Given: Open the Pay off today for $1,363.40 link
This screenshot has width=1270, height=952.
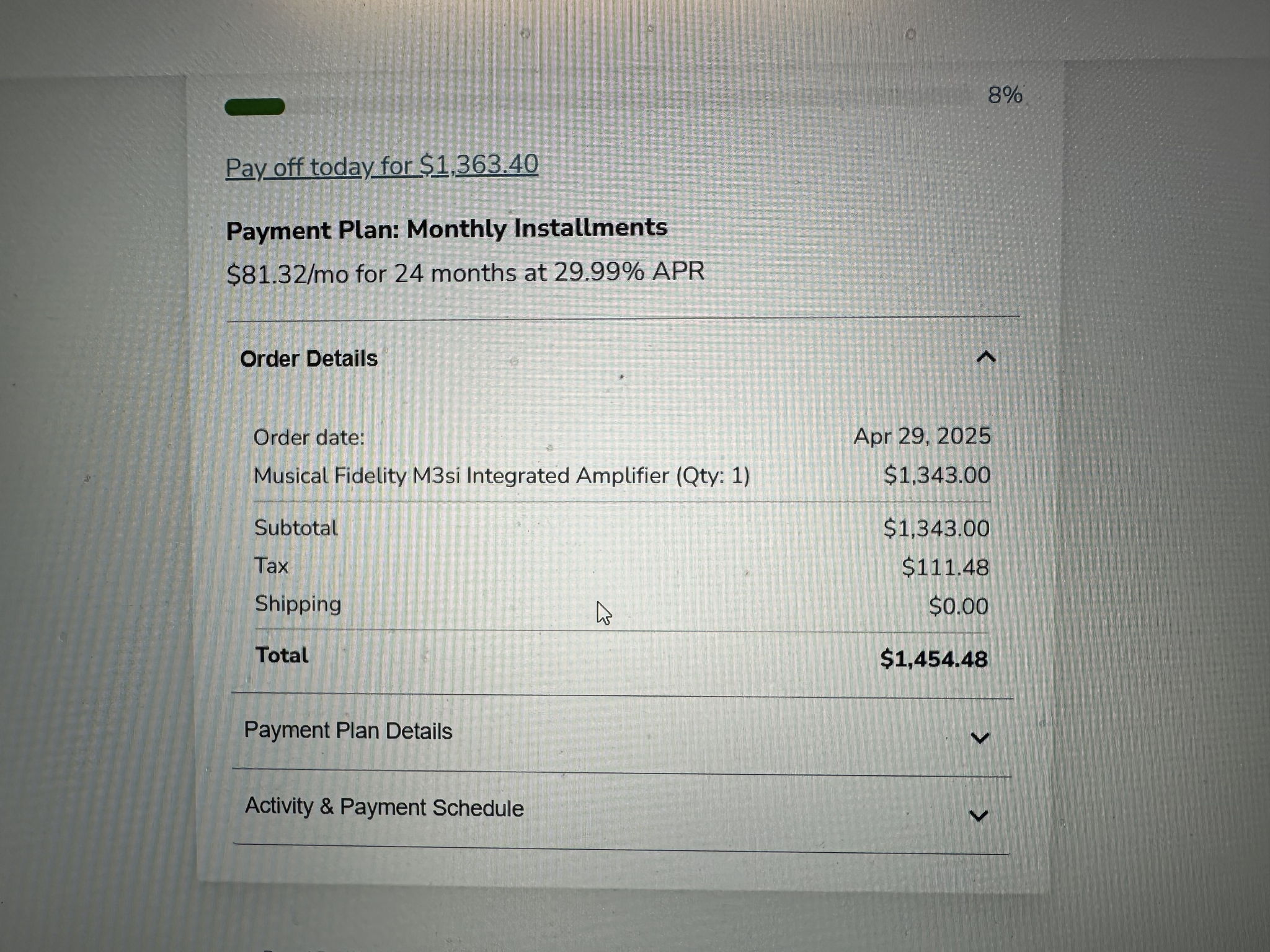Looking at the screenshot, I should coord(382,166).
